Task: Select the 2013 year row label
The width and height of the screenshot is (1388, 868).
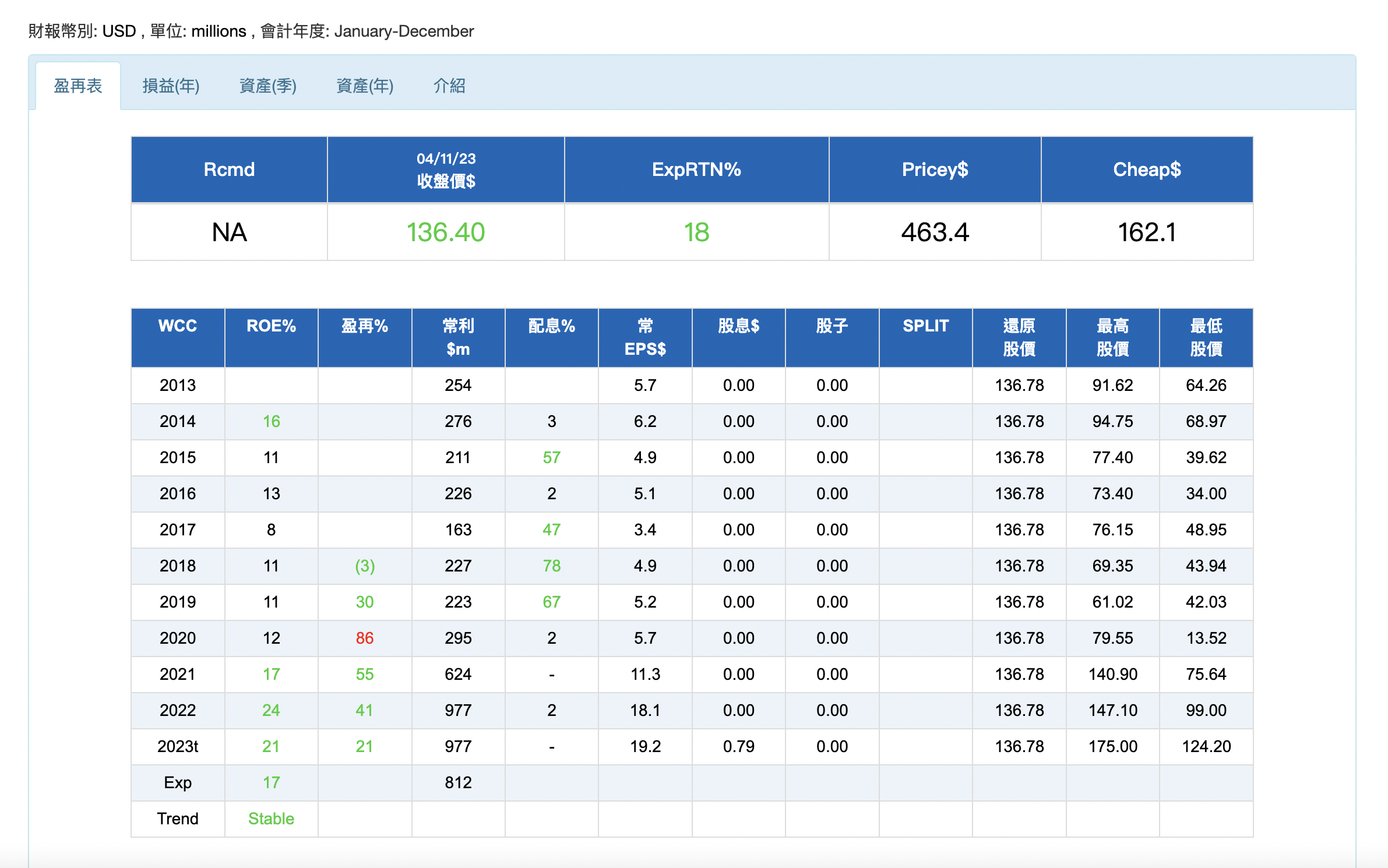Action: pos(178,385)
